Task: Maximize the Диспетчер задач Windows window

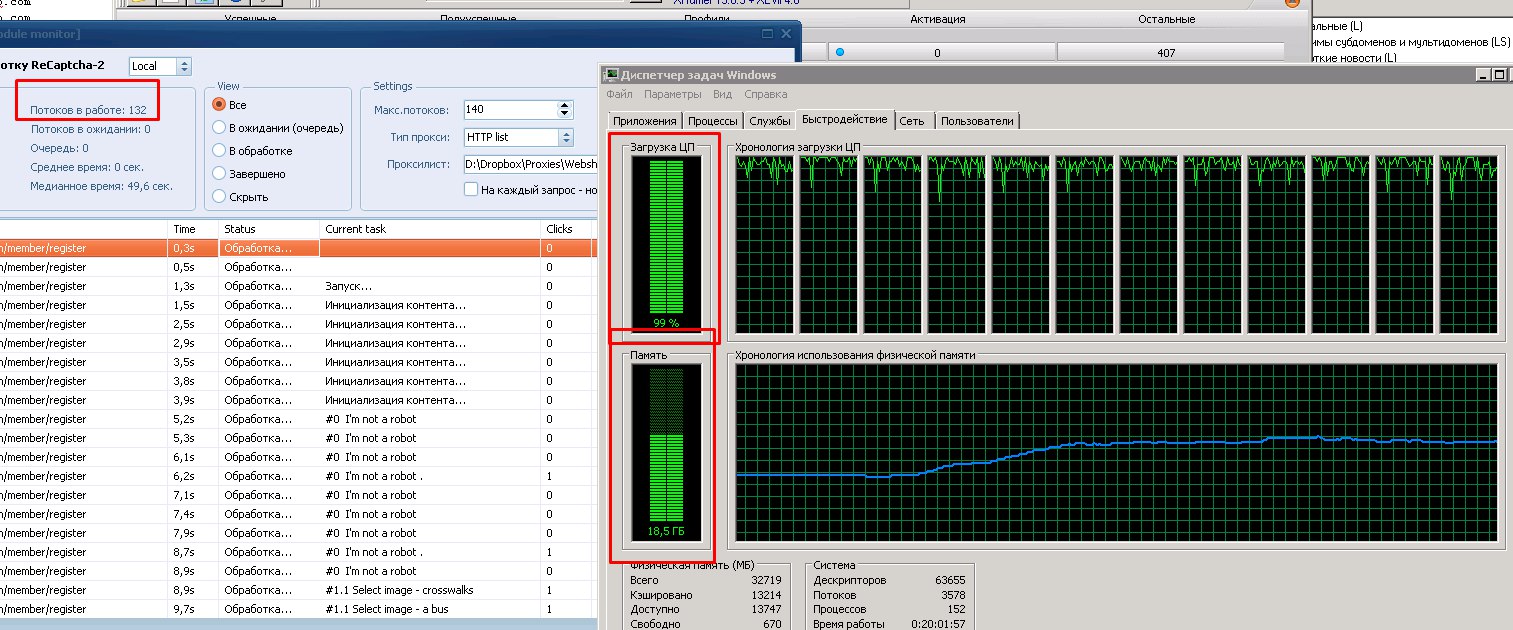Action: pyautogui.click(x=1498, y=75)
